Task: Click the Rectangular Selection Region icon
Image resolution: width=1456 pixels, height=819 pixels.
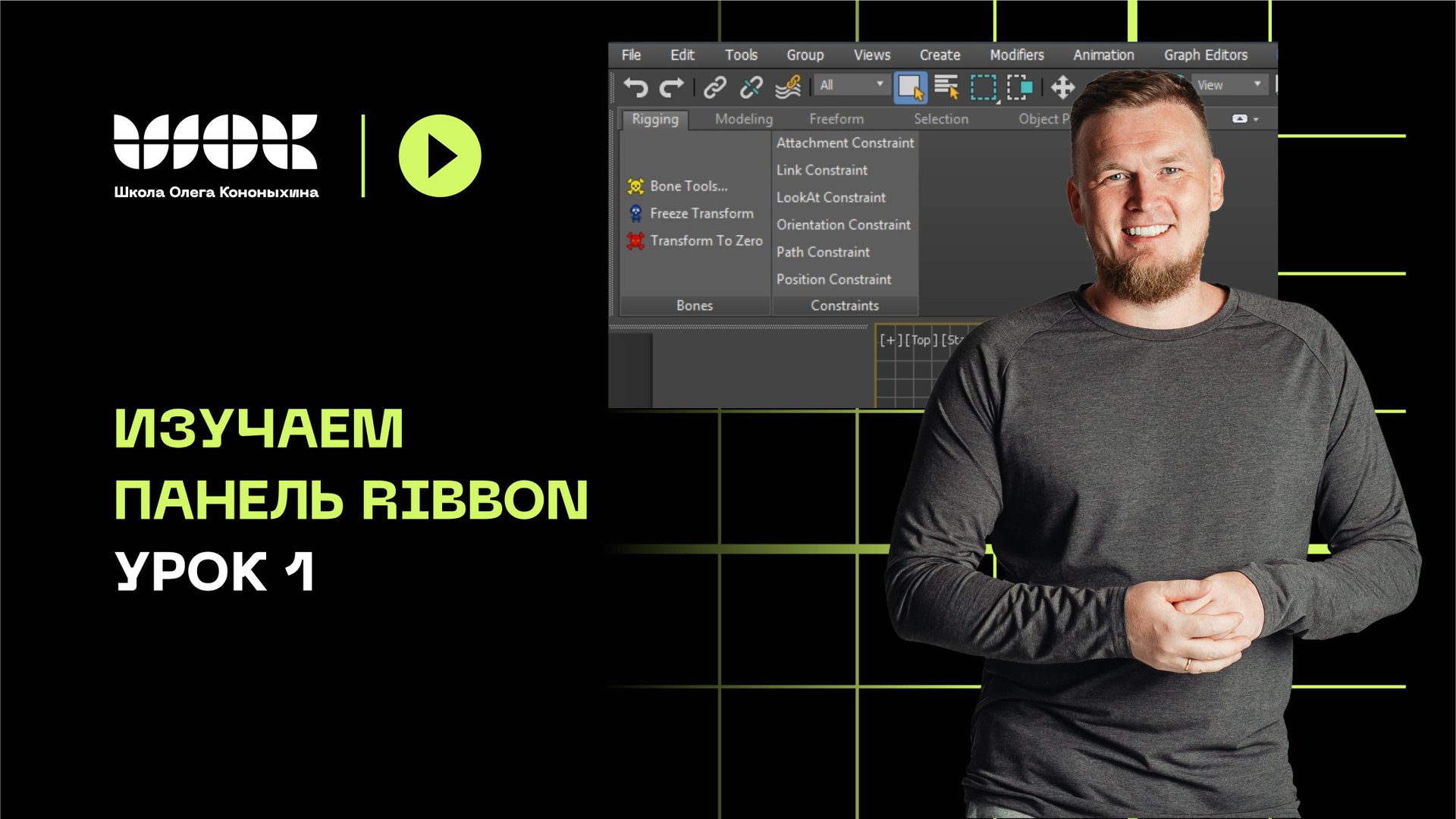Action: (984, 87)
